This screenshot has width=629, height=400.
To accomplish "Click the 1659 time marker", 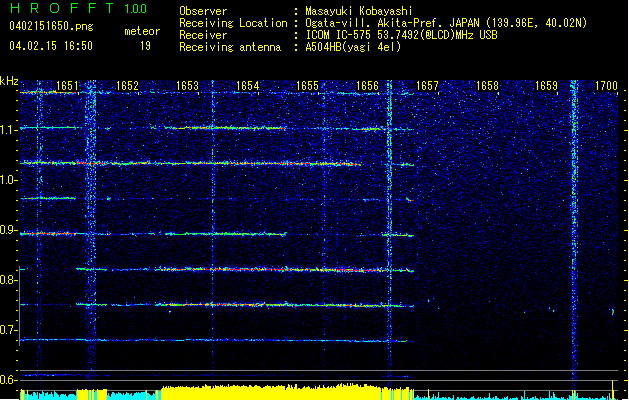I will tap(547, 86).
